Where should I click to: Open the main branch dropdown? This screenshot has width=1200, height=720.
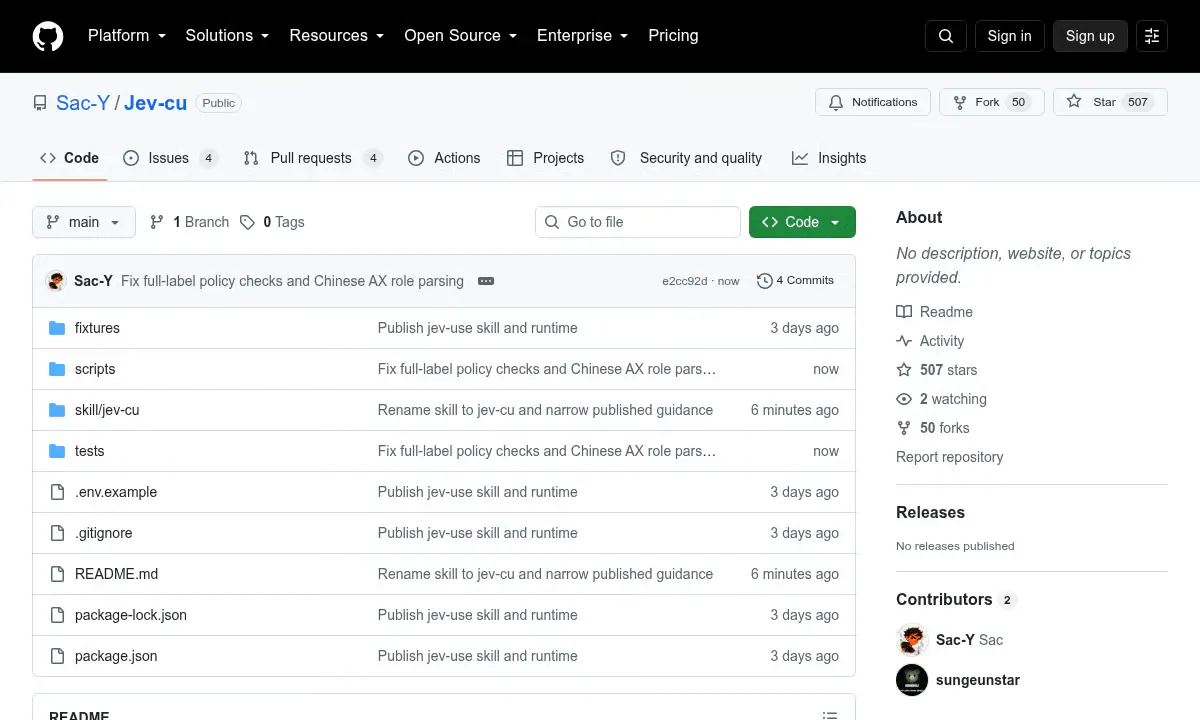(x=84, y=222)
